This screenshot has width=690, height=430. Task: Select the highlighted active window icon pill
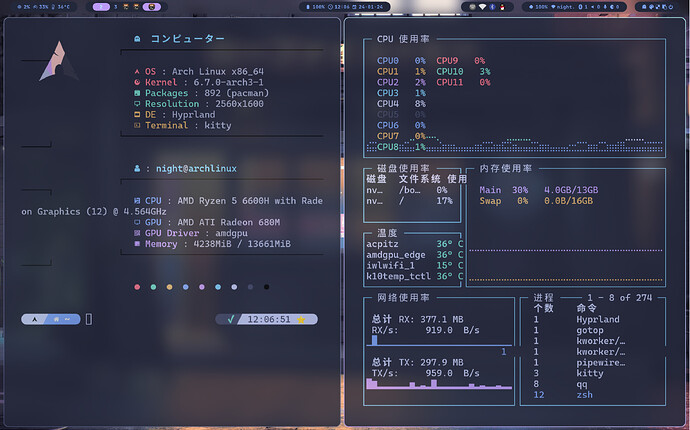tap(151, 7)
